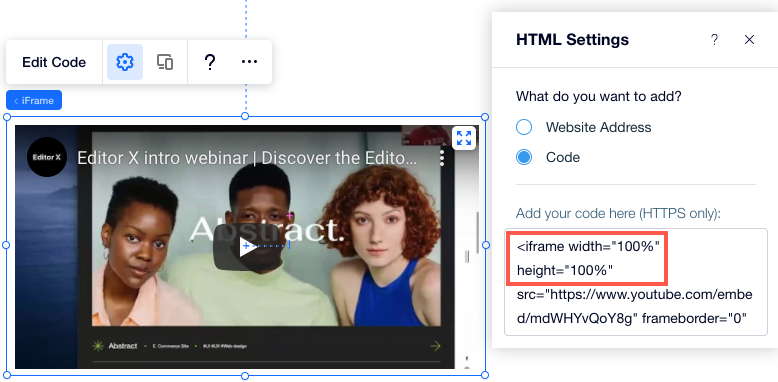
Task: Click the Editor X channel avatar
Action: click(x=47, y=157)
